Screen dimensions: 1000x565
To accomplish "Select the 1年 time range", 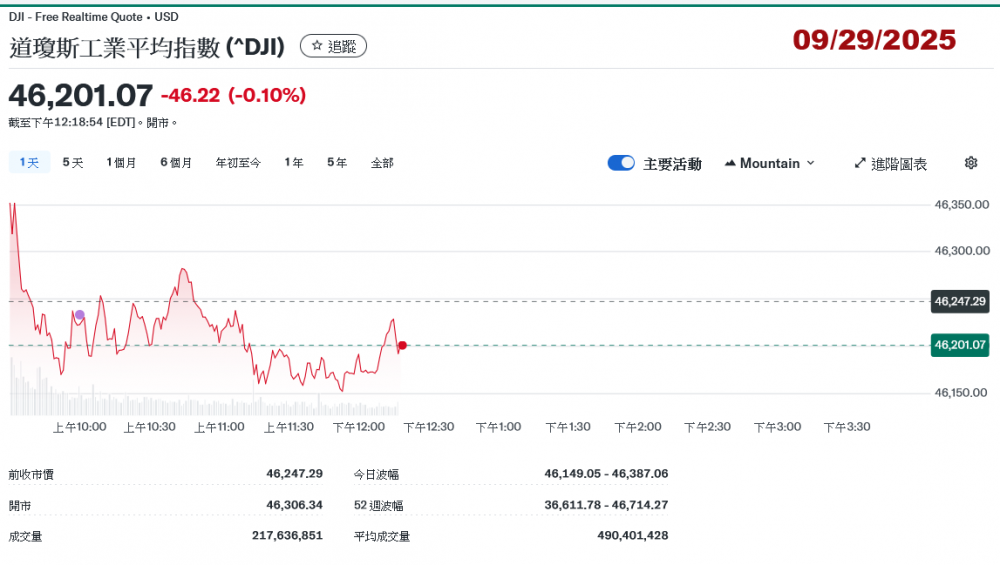I will pyautogui.click(x=294, y=162).
